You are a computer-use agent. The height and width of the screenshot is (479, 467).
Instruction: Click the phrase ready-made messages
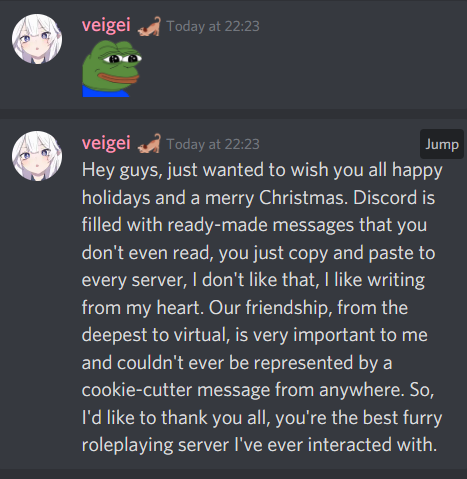pos(261,225)
